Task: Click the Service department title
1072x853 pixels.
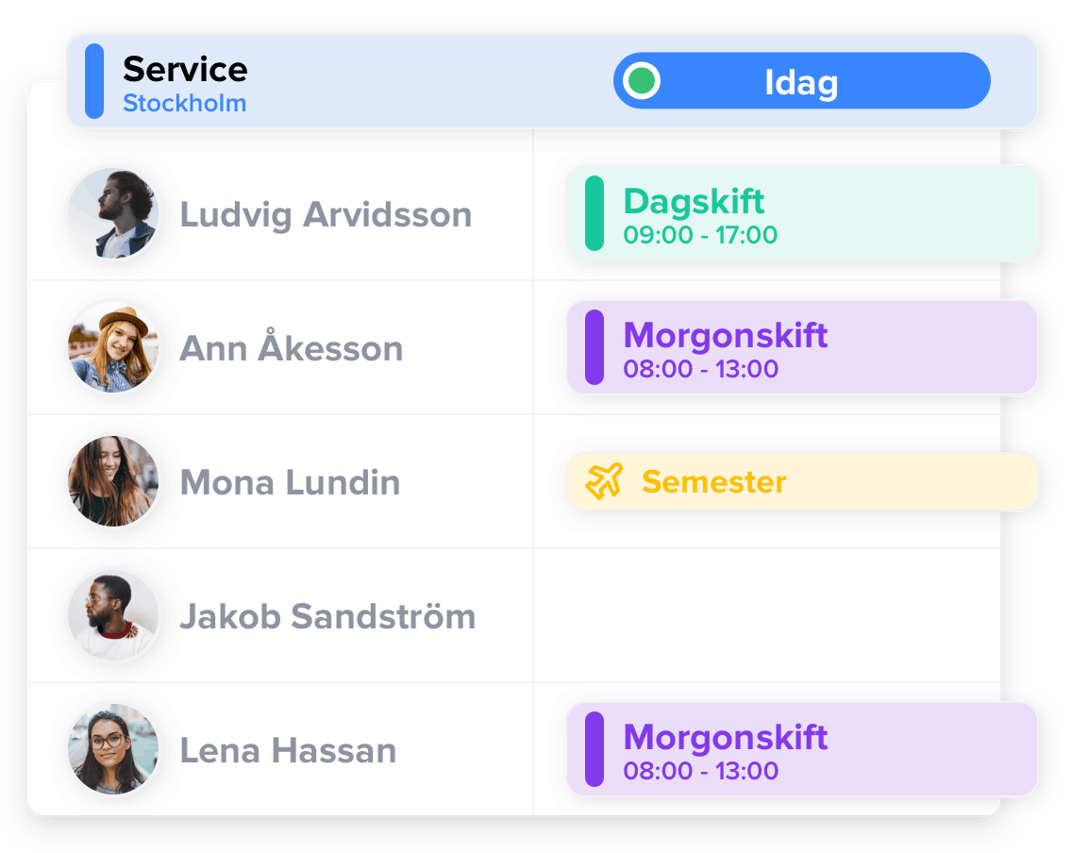Action: tap(185, 69)
